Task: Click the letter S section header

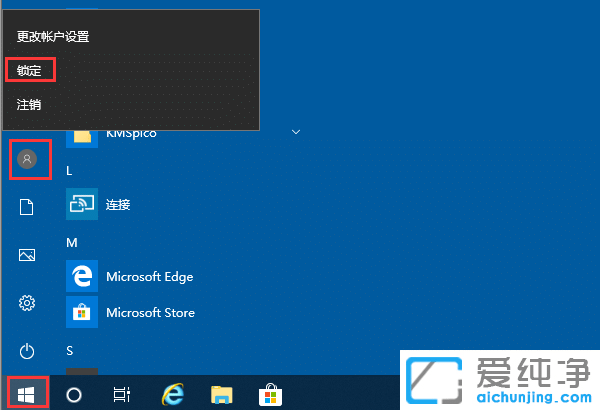Action: pos(70,351)
